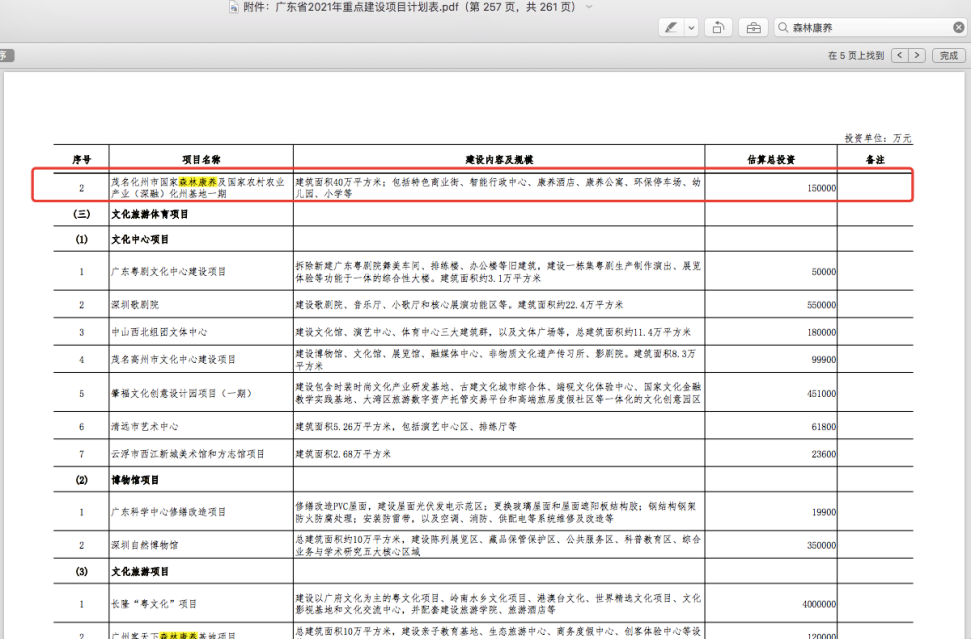Click the investment value 61800
This screenshot has height=639, width=971.
(824, 427)
